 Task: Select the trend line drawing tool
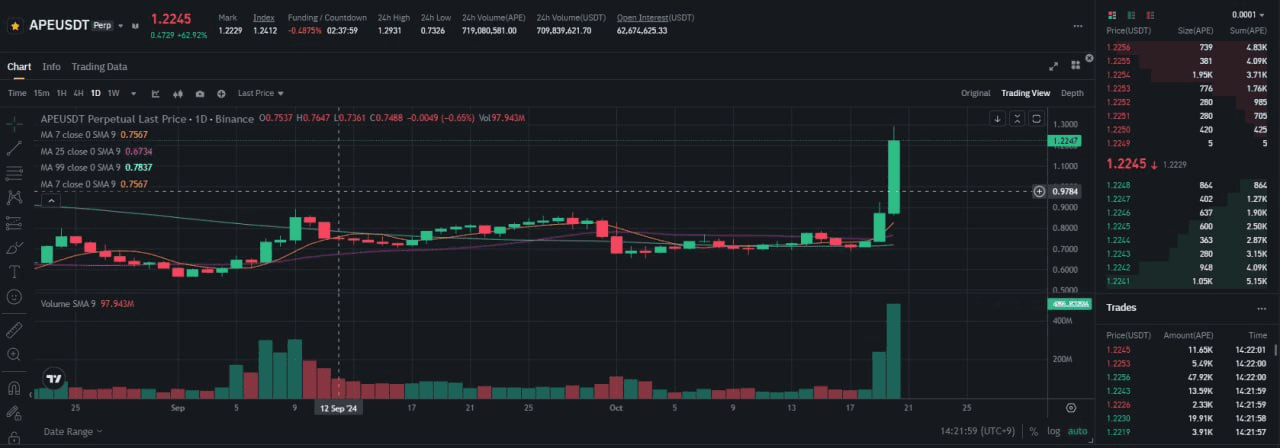click(x=14, y=148)
